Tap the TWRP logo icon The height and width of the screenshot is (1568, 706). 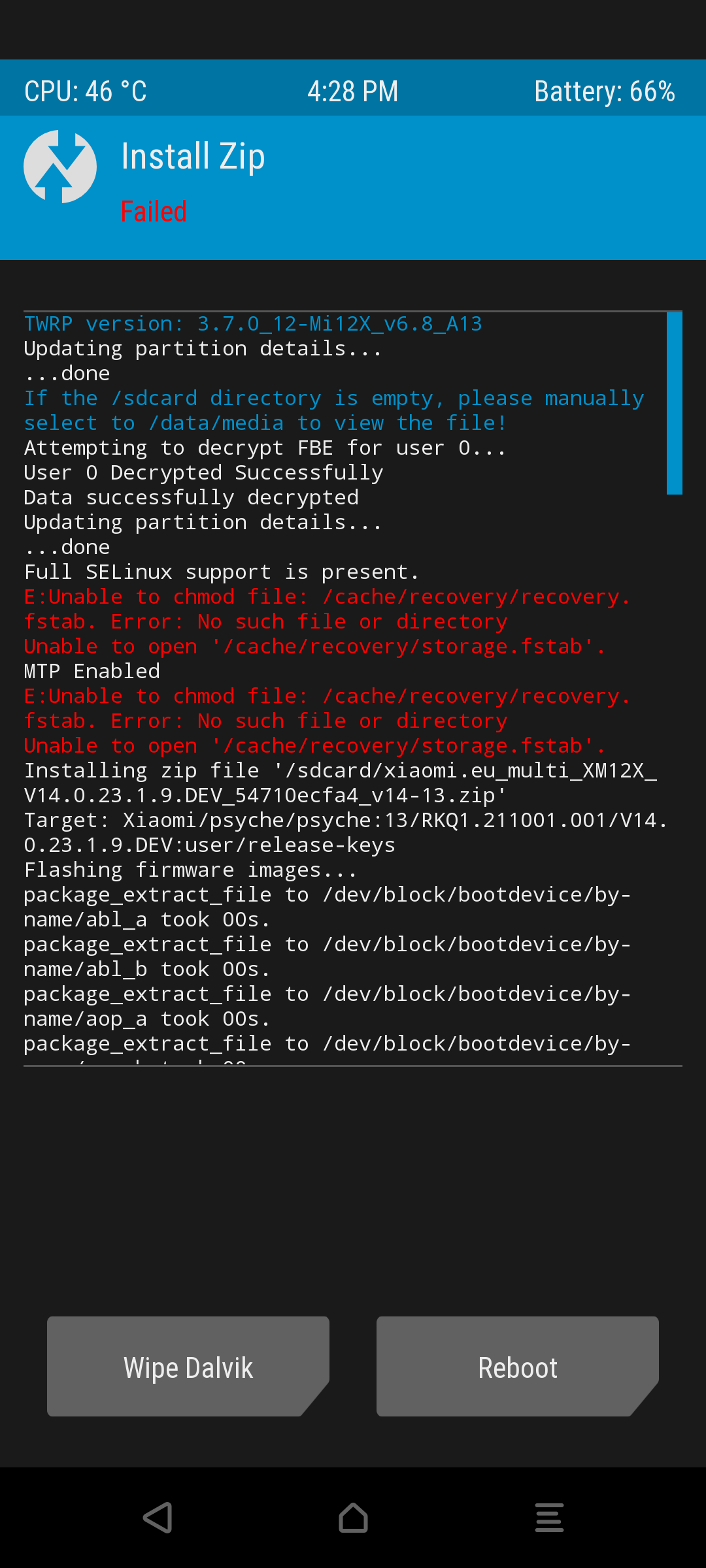click(60, 167)
